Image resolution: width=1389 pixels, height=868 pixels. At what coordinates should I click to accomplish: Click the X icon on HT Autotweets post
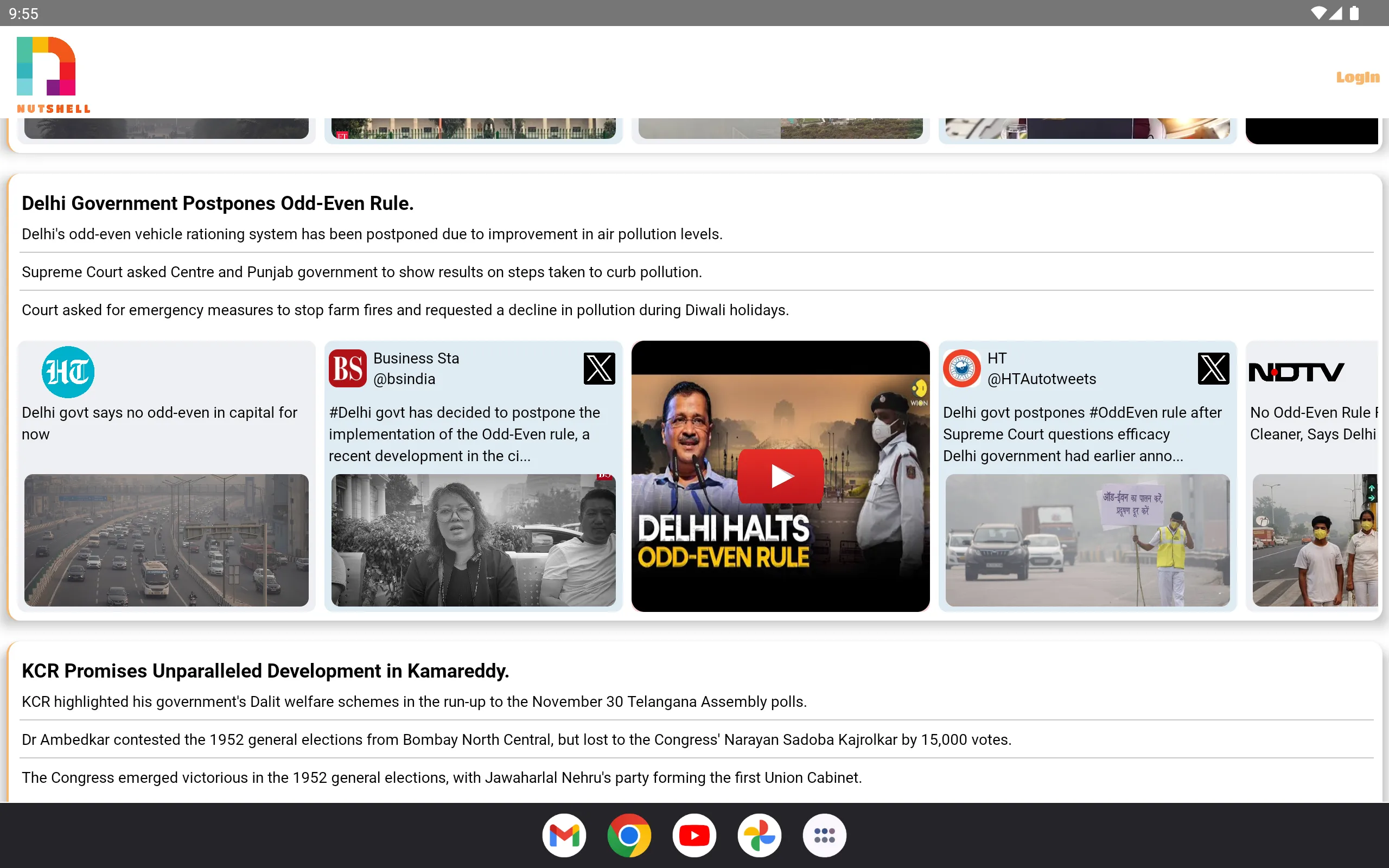click(x=1213, y=368)
